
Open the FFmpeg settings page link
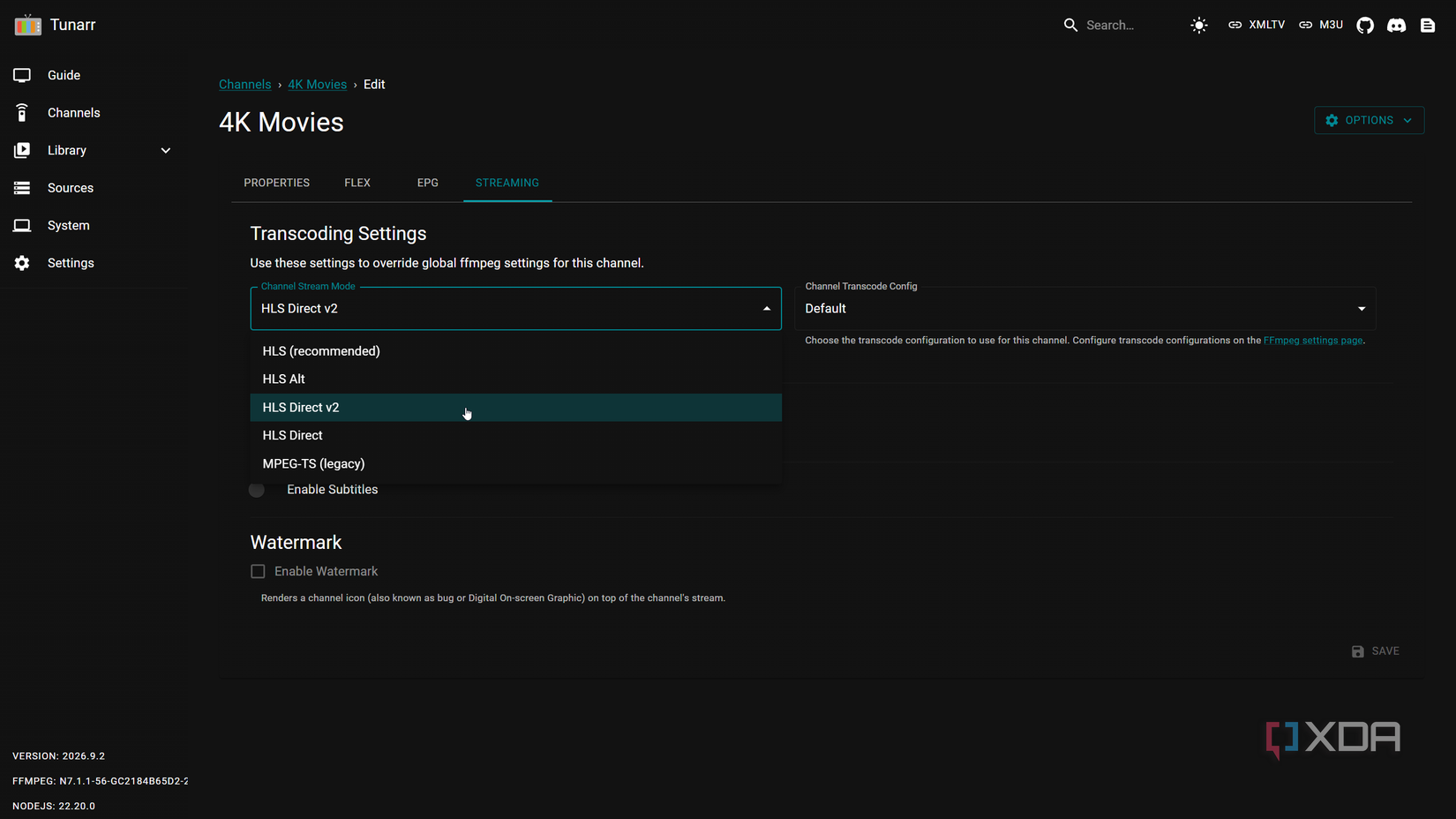[x=1312, y=341]
